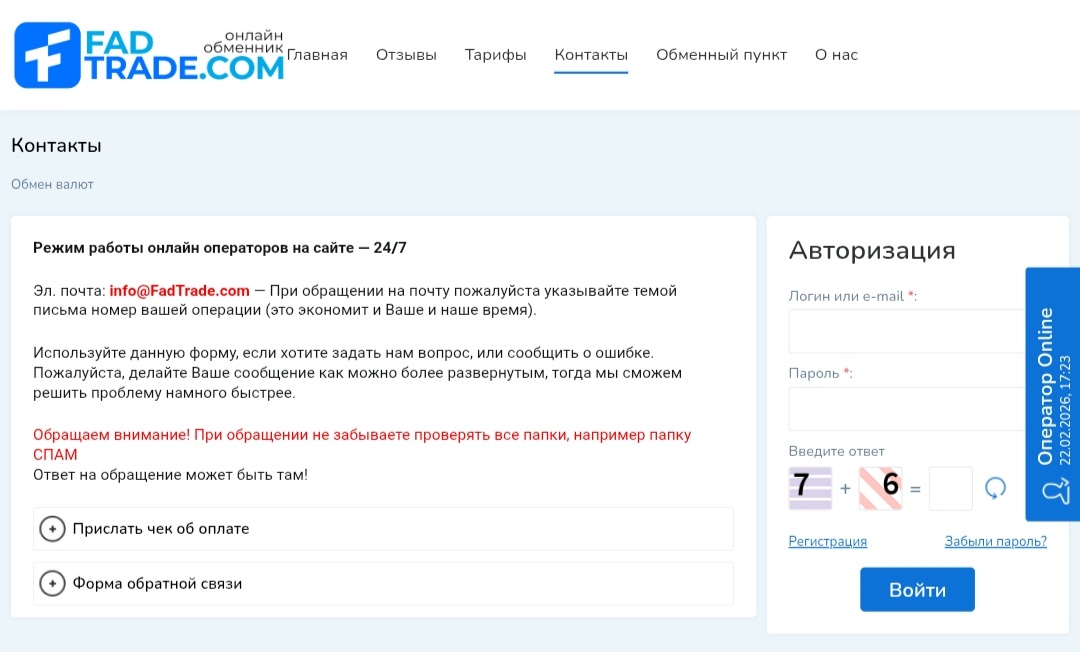
Task: Expand the 'Прислать чек об оплате' section
Action: (160, 529)
